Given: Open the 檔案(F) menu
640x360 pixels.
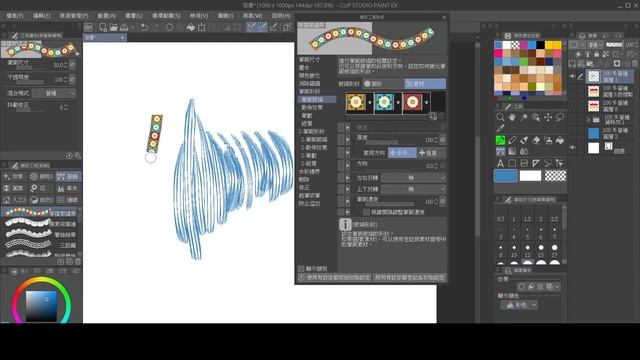Looking at the screenshot, I should (x=15, y=16).
